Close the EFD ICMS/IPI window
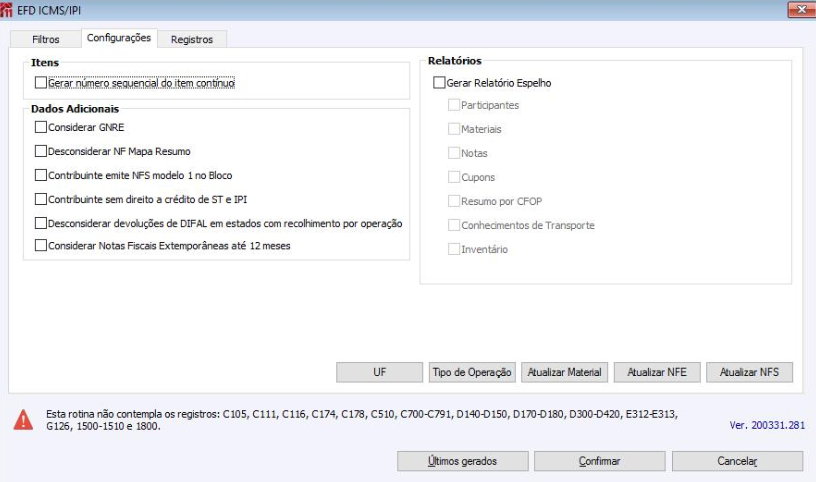 (x=799, y=10)
